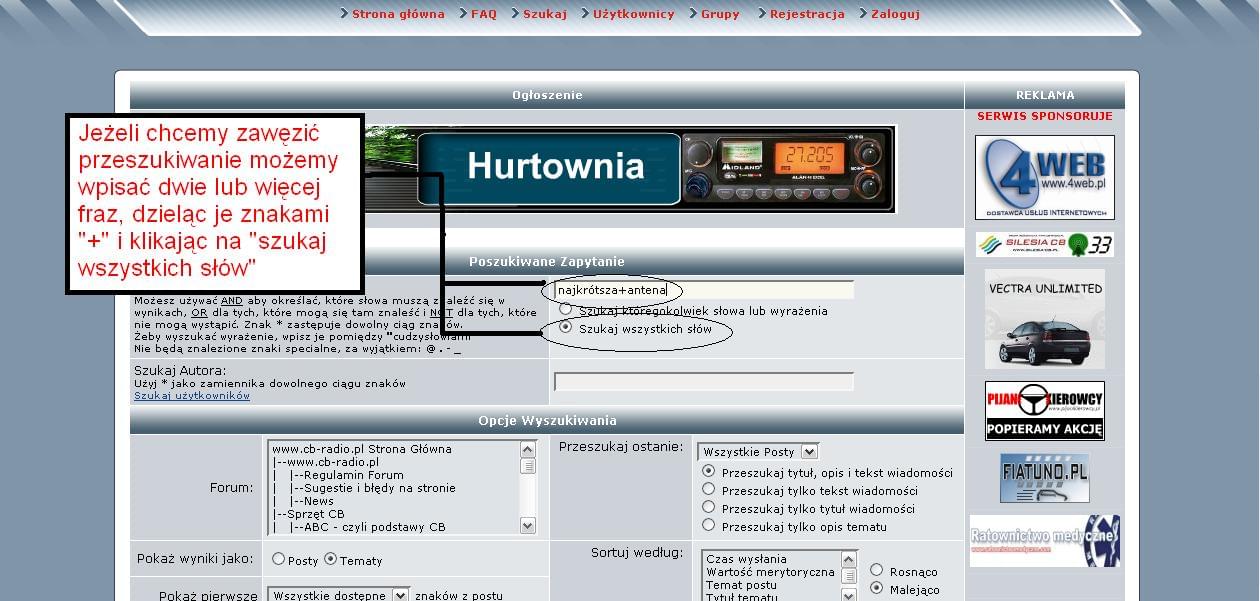
Task: Select 'Szukaj wszystkich słów' radio button
Action: coord(566,327)
